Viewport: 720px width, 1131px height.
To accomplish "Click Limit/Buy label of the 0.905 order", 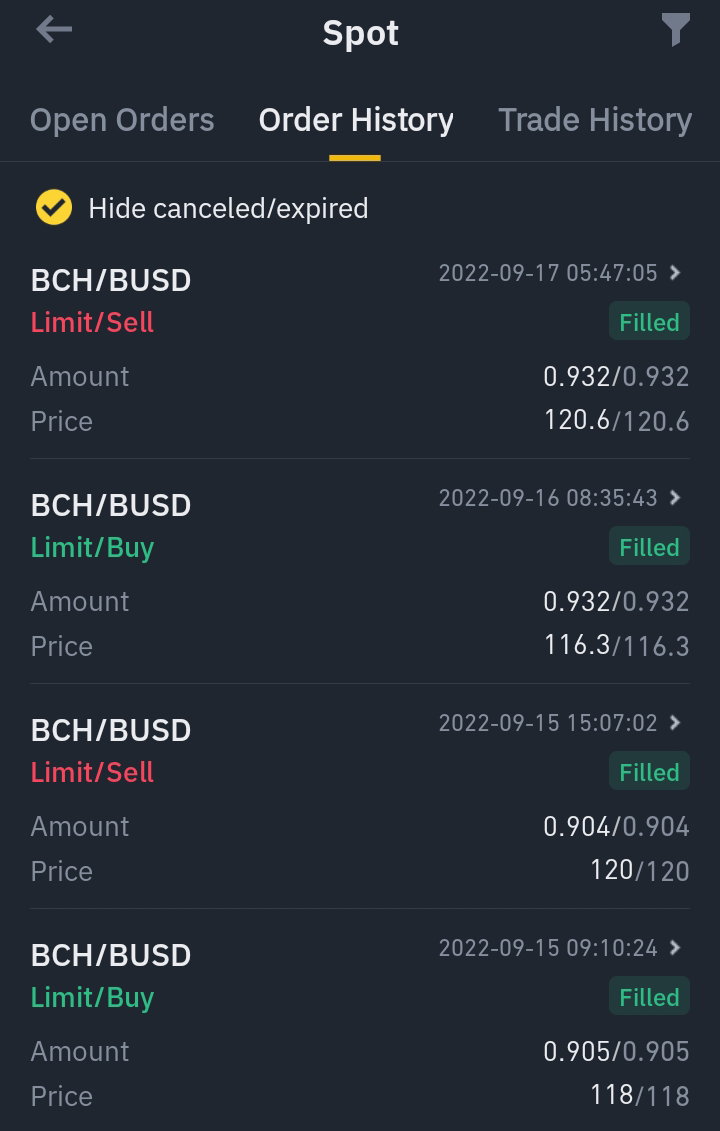I will point(92,998).
